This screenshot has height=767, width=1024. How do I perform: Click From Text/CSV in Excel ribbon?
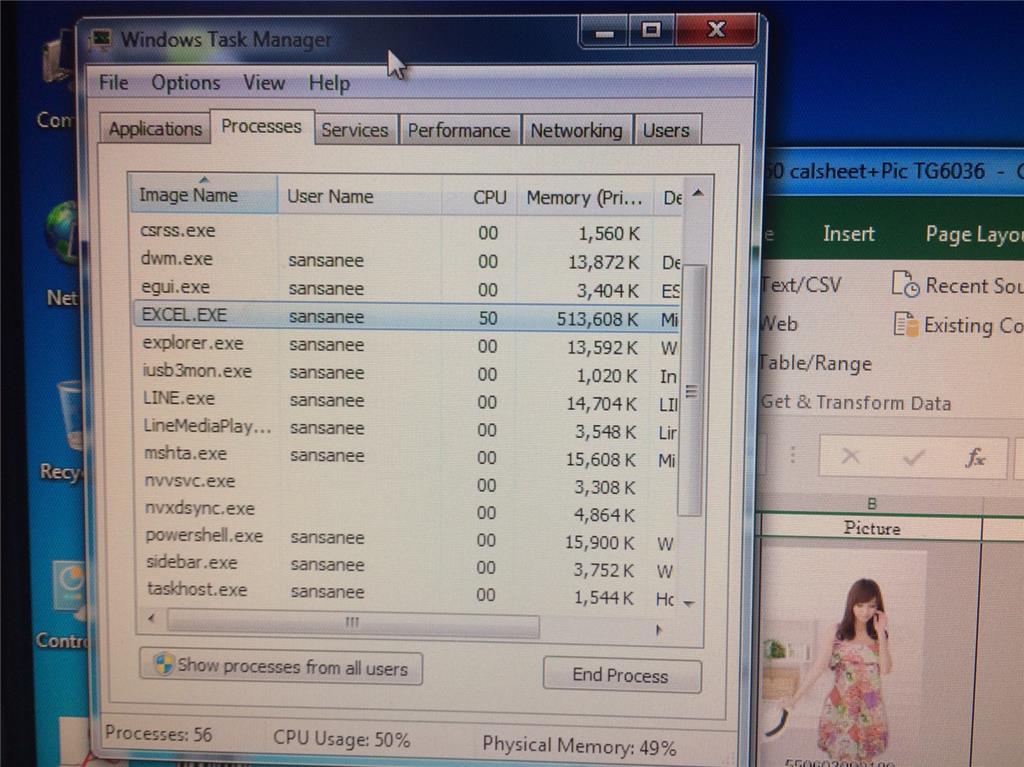point(801,285)
